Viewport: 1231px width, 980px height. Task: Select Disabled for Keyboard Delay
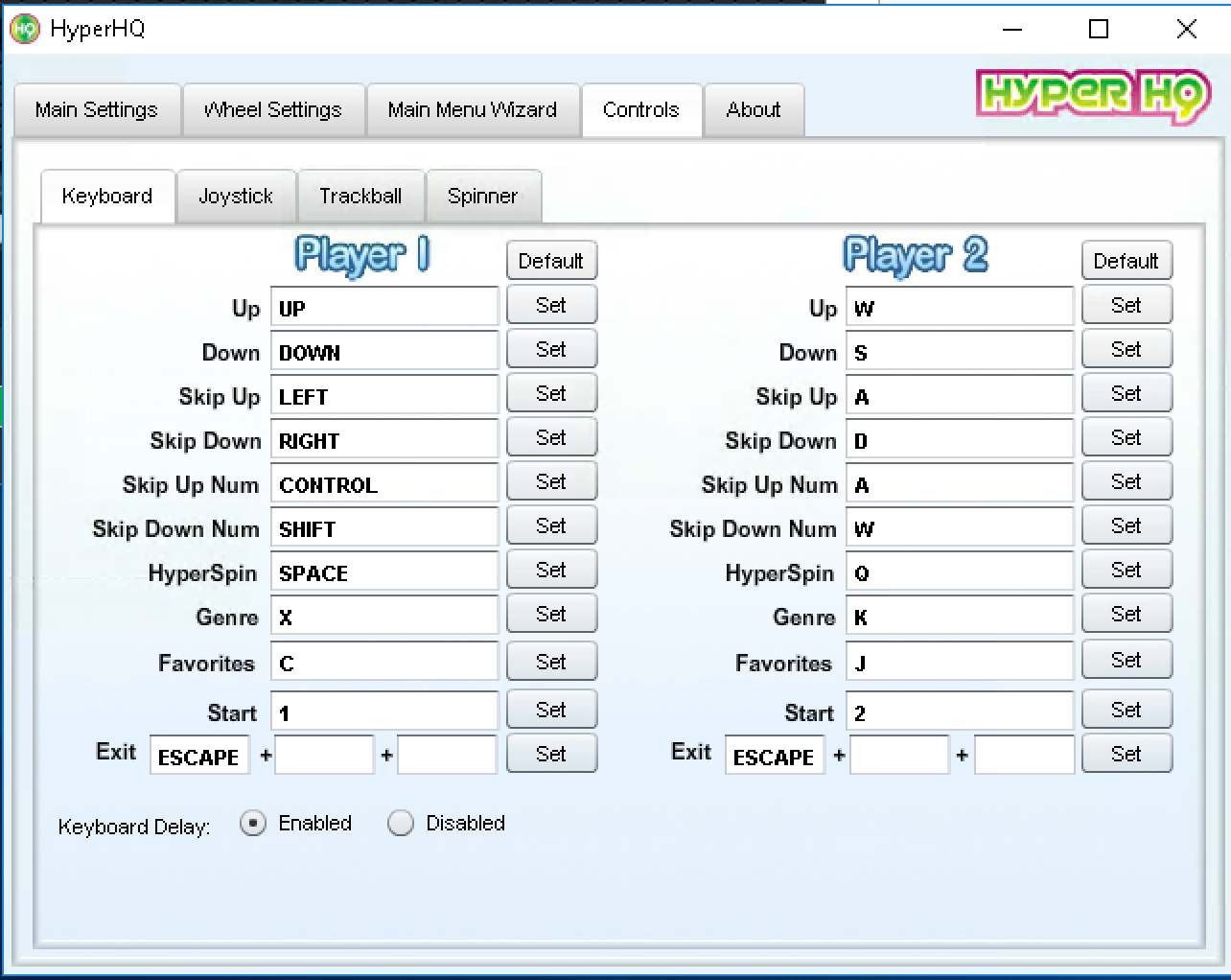(x=401, y=823)
